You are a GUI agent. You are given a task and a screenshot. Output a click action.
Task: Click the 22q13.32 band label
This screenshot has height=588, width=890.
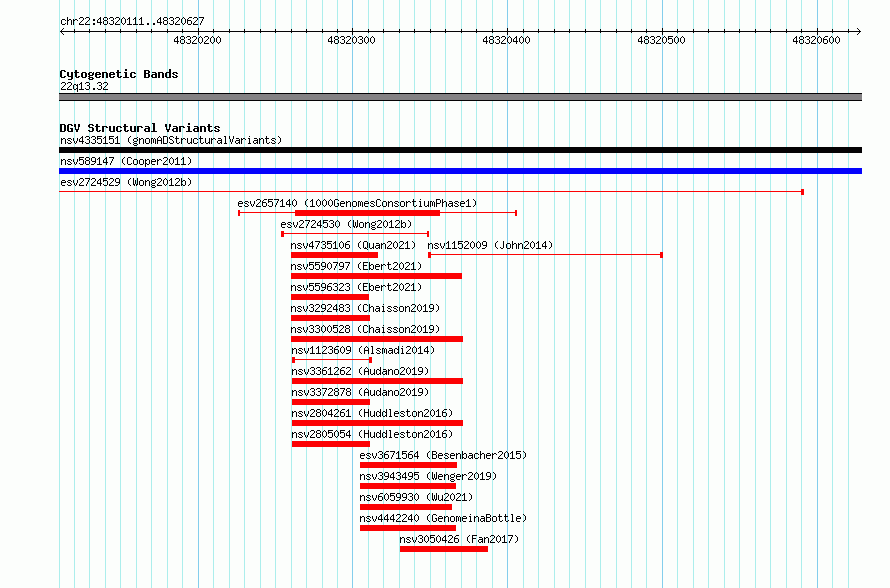(x=84, y=86)
